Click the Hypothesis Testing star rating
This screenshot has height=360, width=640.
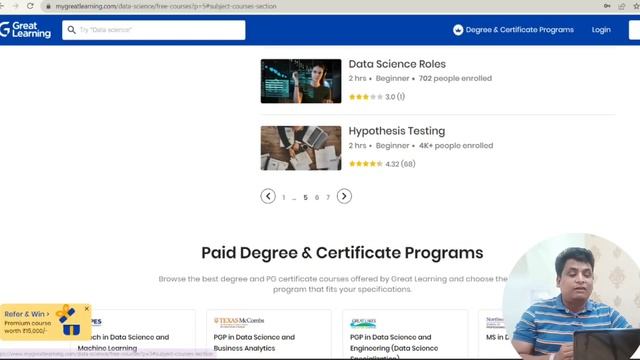click(x=366, y=164)
